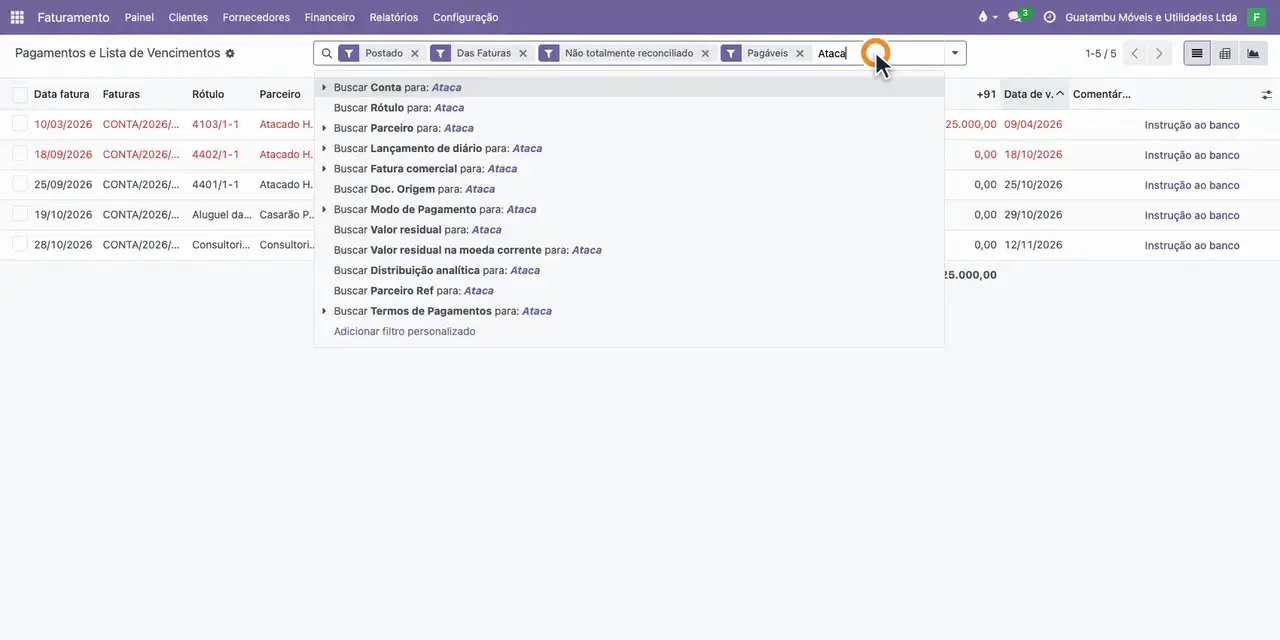1280x640 pixels.
Task: Switch to list view
Action: pos(1197,53)
